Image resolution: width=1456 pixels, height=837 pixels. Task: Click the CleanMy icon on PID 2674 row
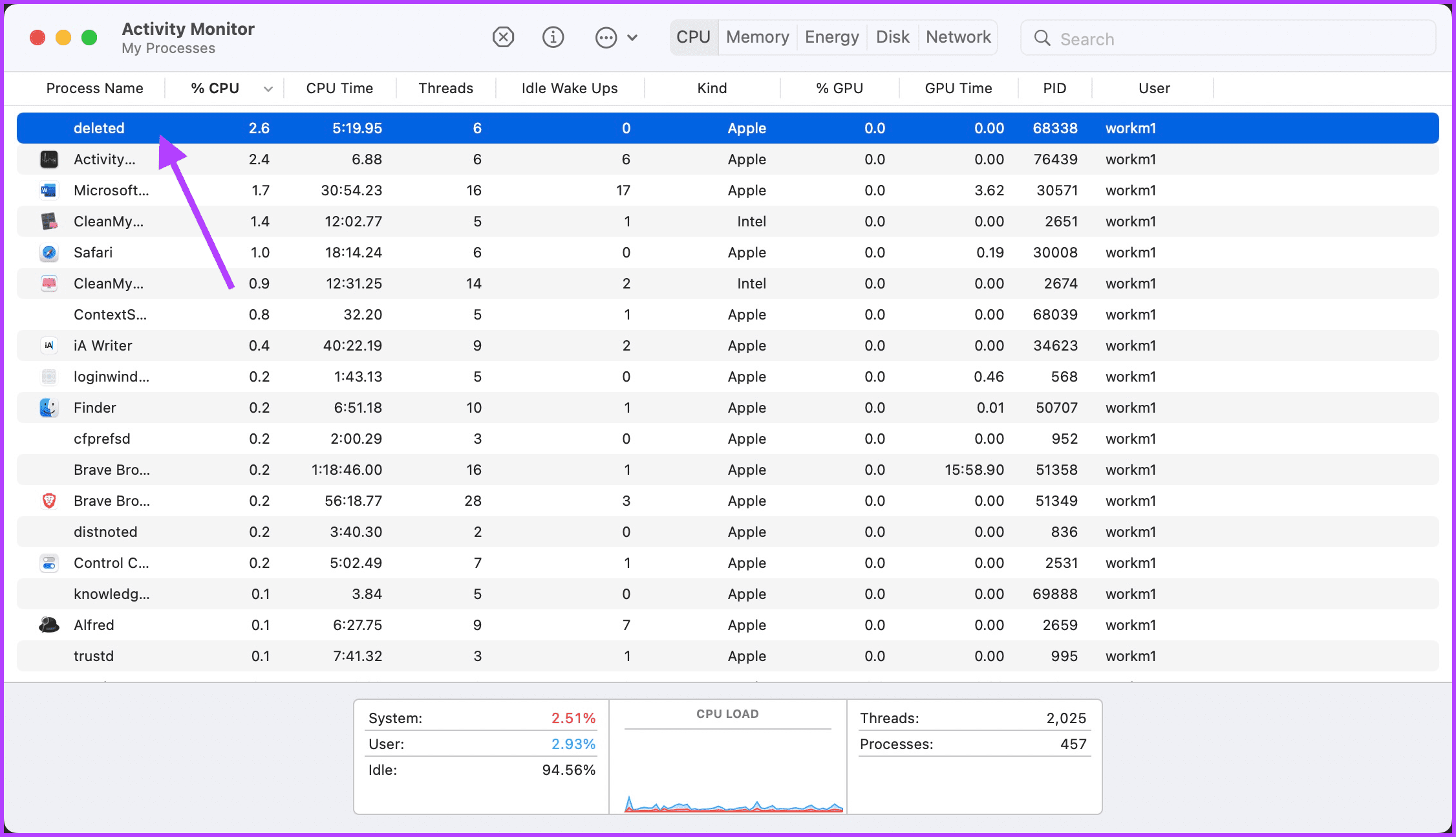49,283
